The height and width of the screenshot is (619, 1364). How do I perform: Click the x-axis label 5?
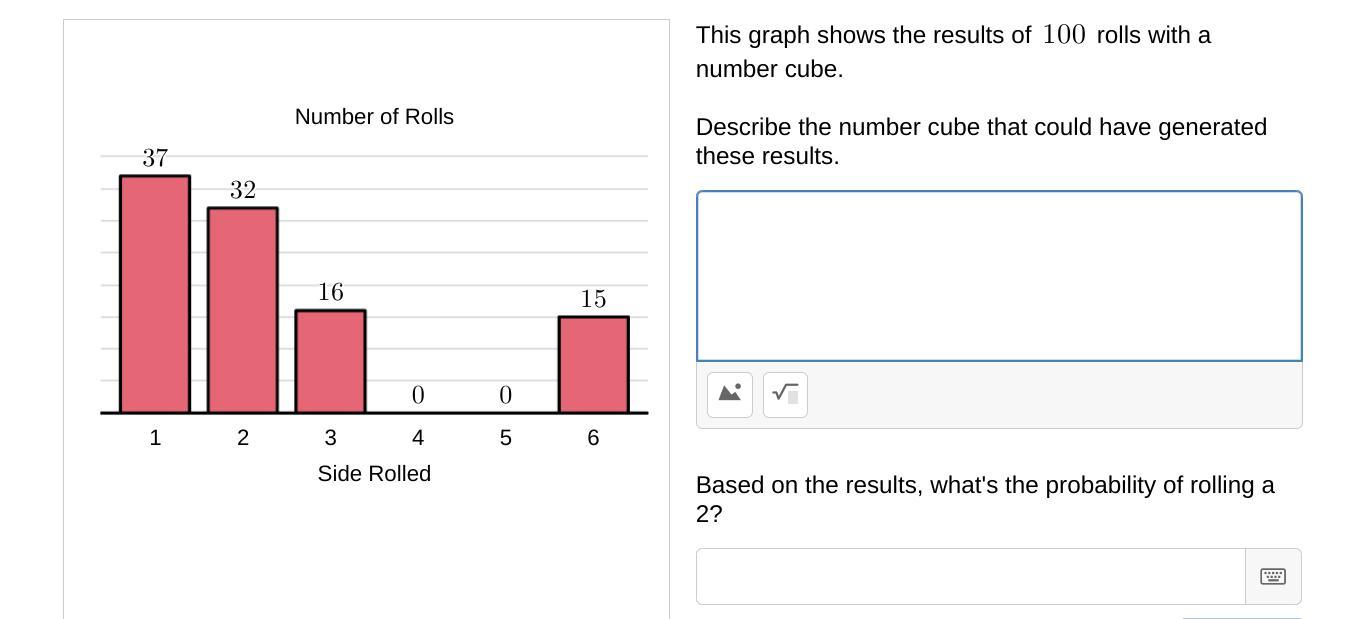505,438
